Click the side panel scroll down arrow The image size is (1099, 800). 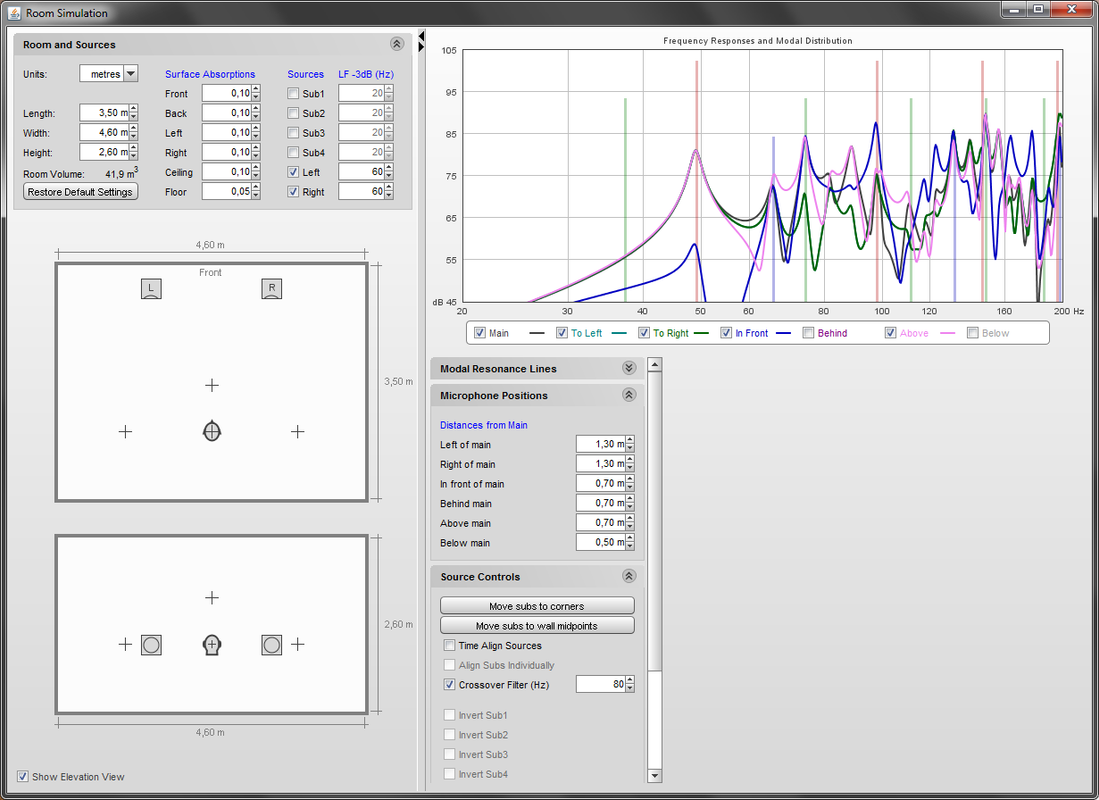click(x=655, y=775)
